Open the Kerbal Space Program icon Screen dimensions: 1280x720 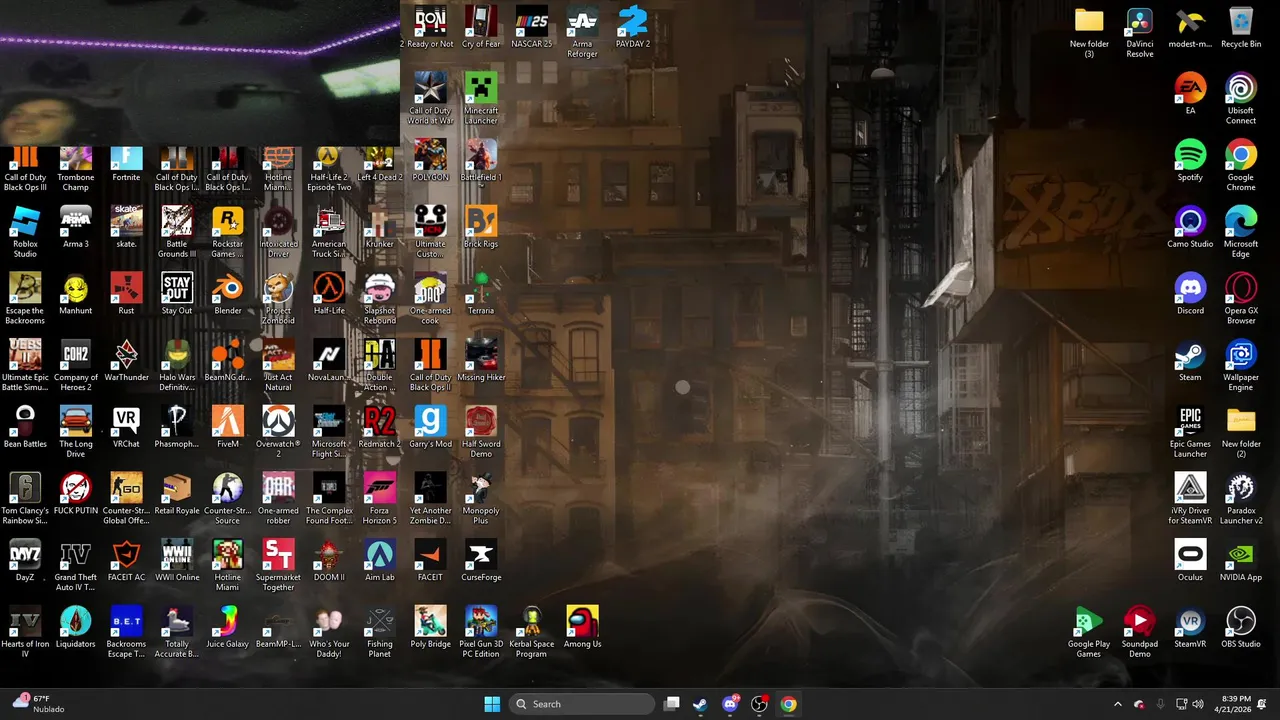point(532,632)
